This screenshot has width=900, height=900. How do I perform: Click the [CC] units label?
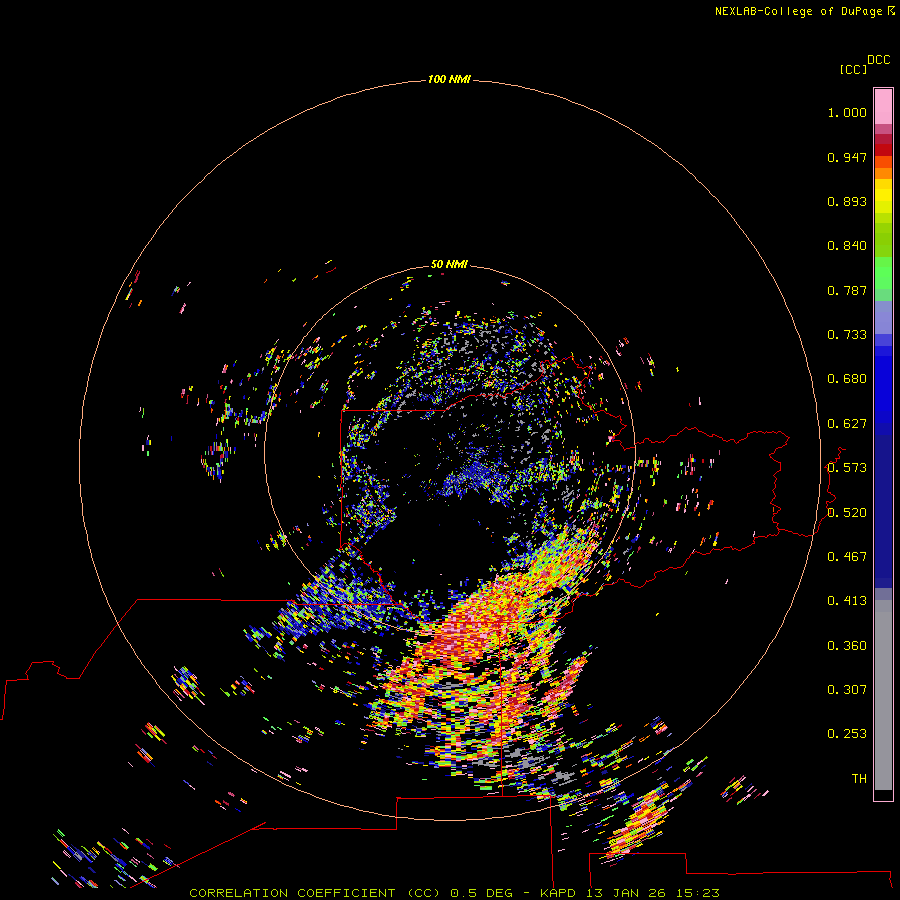[853, 69]
